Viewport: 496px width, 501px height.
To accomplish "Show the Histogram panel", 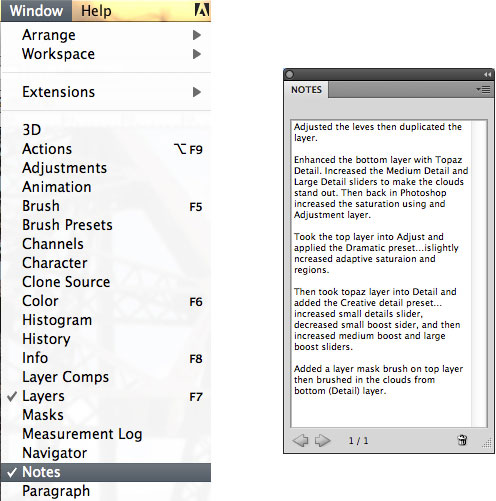I will pyautogui.click(x=106, y=320).
